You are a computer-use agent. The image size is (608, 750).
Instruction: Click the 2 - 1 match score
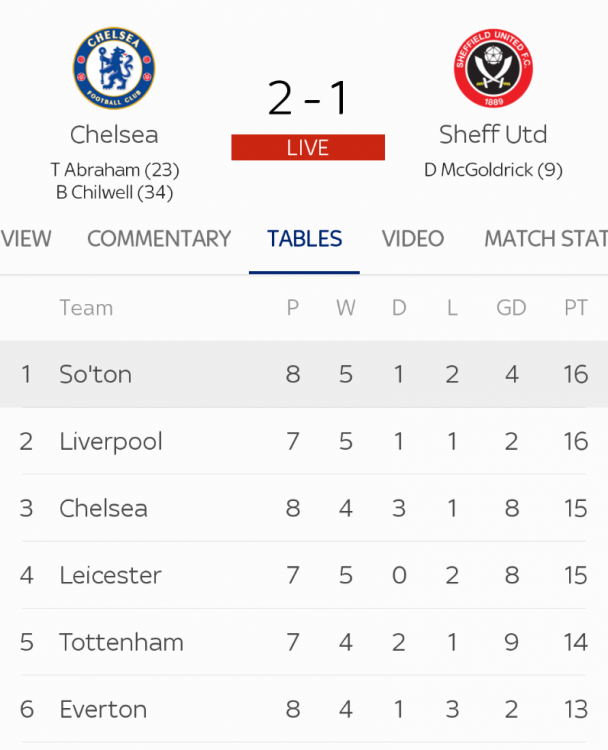[307, 98]
